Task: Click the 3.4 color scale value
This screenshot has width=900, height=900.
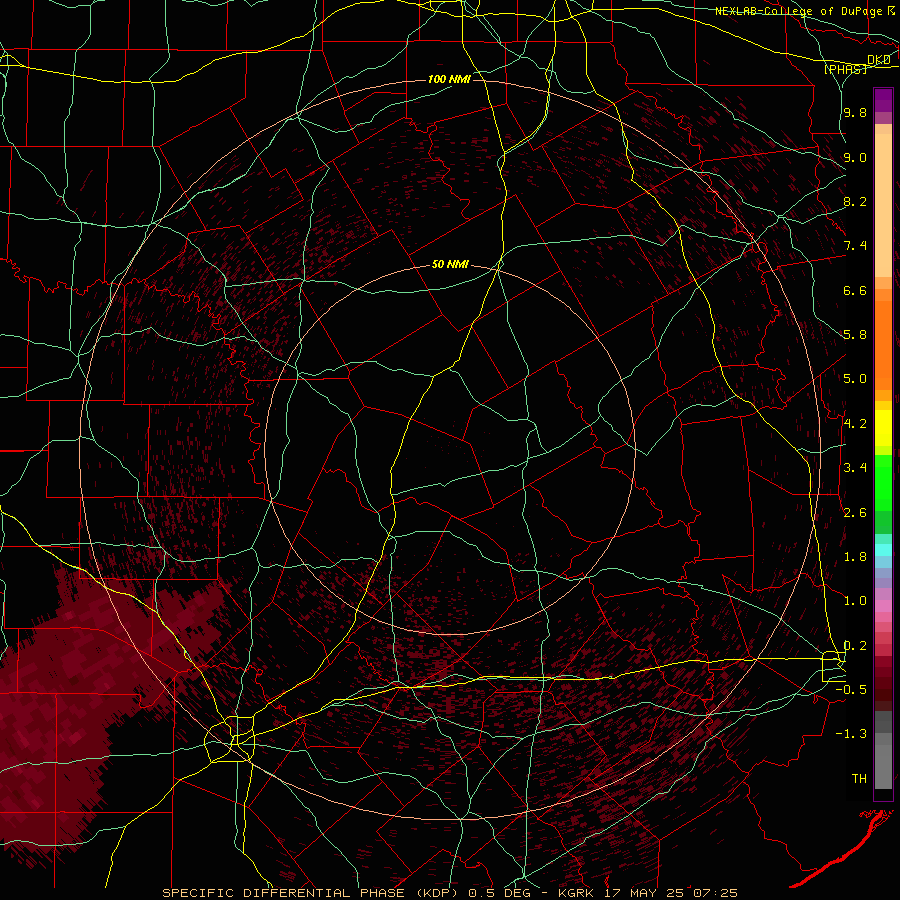Action: tap(855, 468)
